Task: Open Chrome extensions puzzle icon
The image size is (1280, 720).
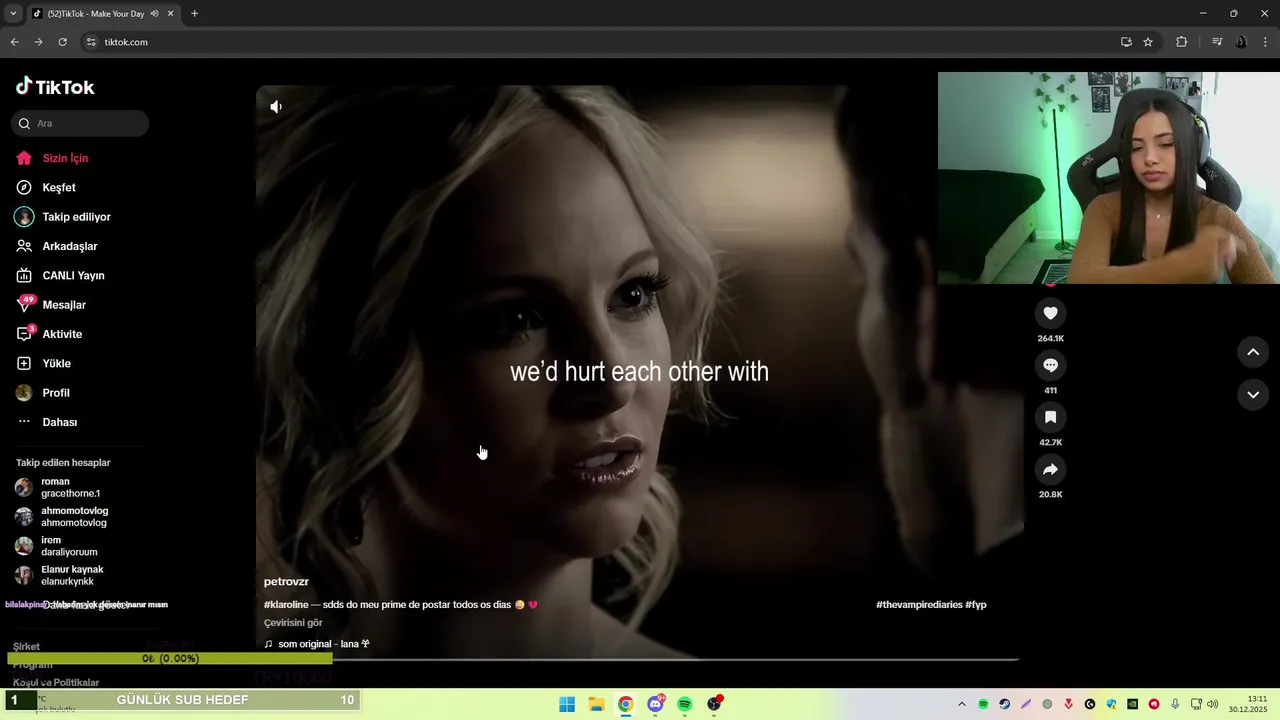Action: point(1181,42)
